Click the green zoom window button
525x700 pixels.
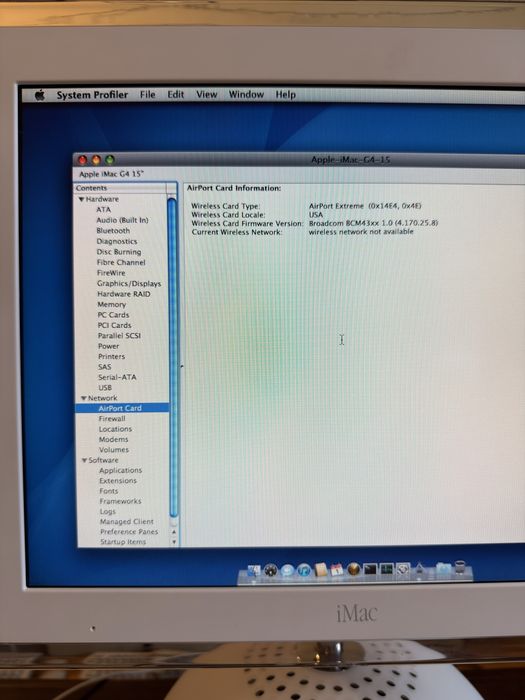pyautogui.click(x=110, y=160)
